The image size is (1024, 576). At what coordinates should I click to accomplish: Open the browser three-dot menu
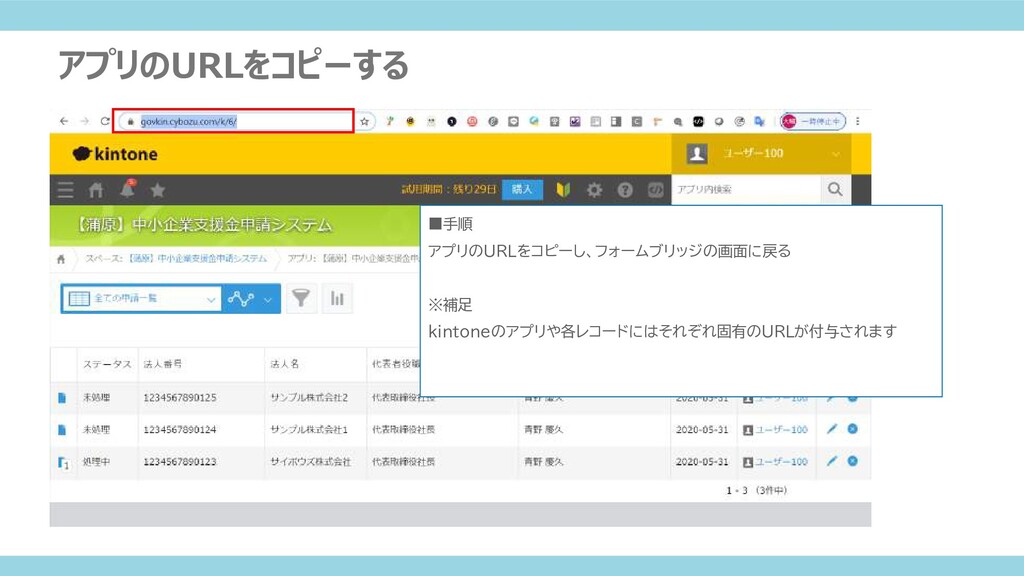(857, 121)
